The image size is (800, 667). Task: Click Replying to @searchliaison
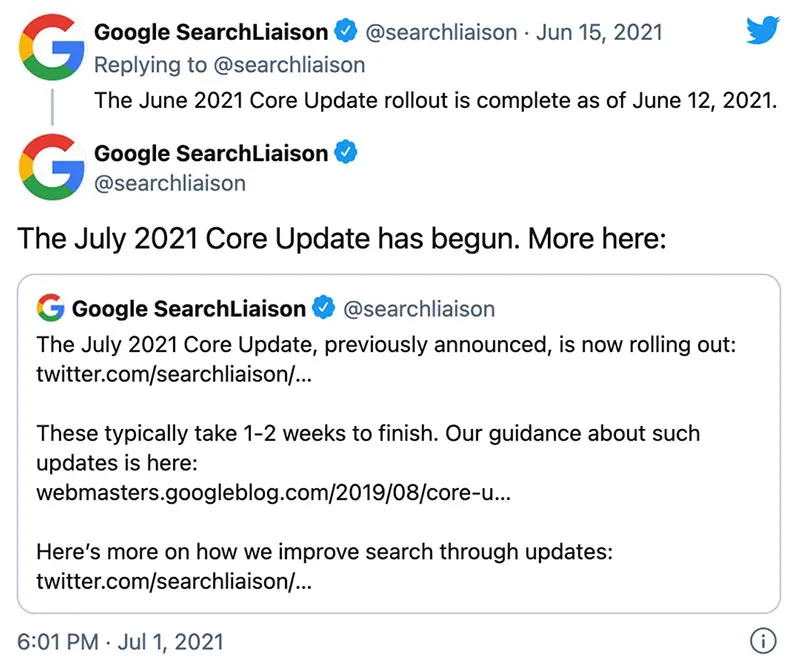coord(229,65)
